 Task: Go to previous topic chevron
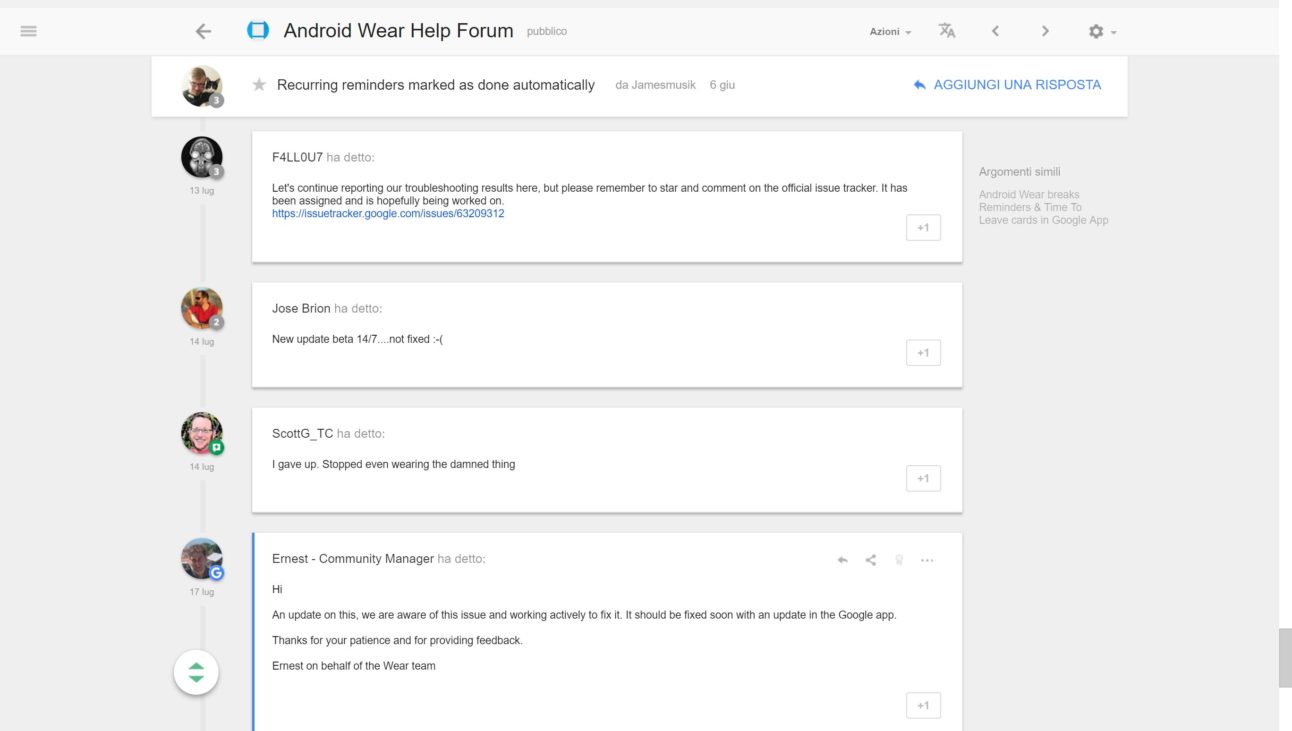pos(995,31)
